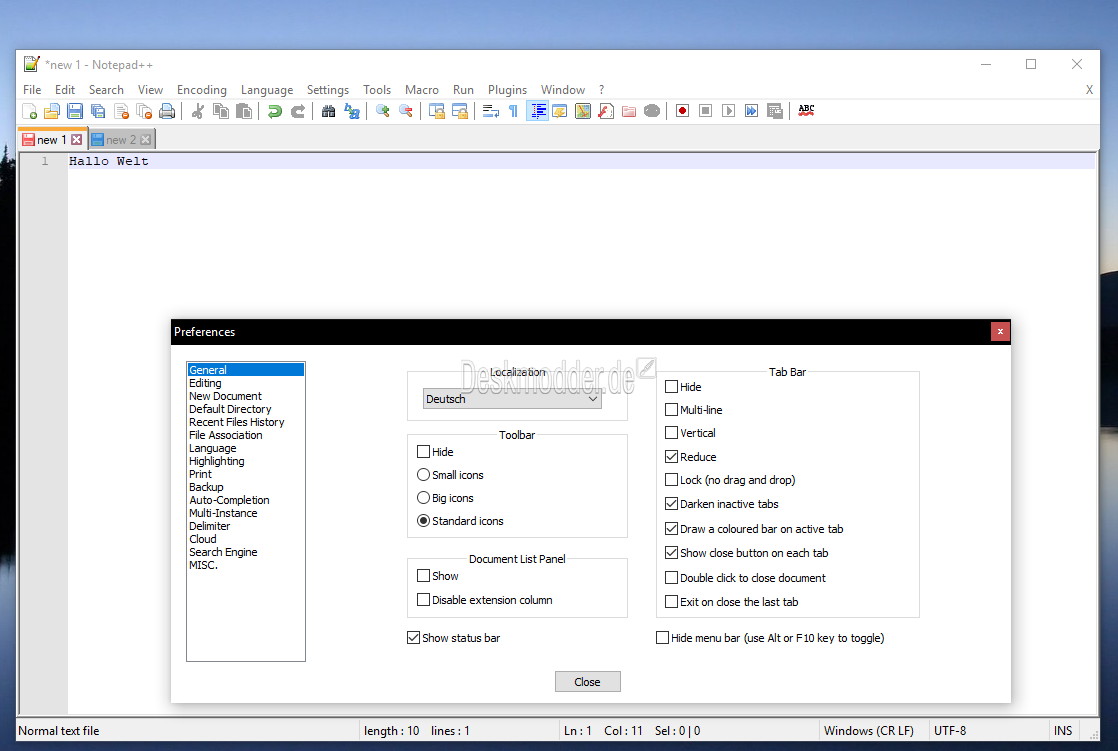The height and width of the screenshot is (751, 1118).
Task: Open the Plugins menu
Action: 507,90
